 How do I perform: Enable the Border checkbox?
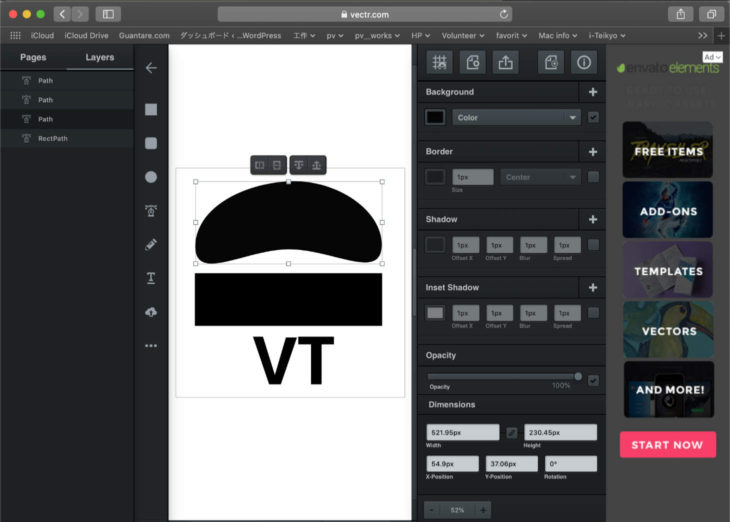(594, 177)
